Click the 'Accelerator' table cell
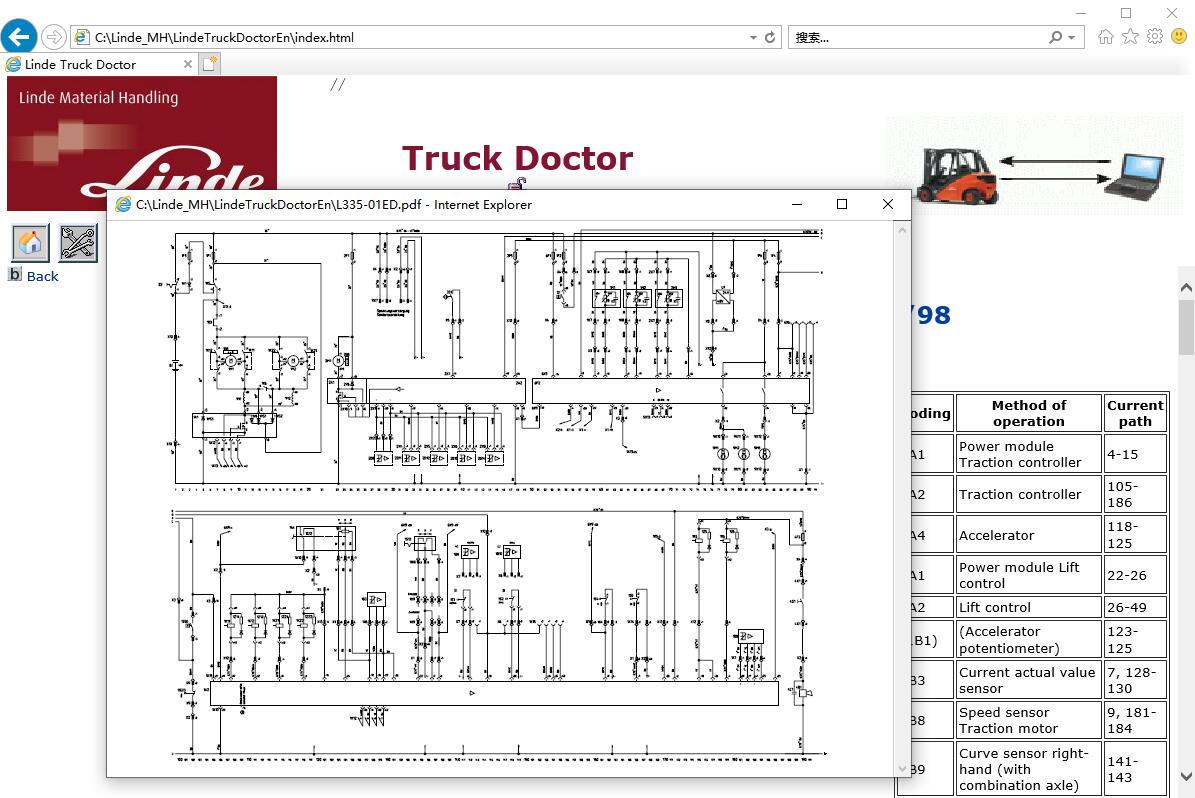The width and height of the screenshot is (1195, 798). click(1029, 535)
